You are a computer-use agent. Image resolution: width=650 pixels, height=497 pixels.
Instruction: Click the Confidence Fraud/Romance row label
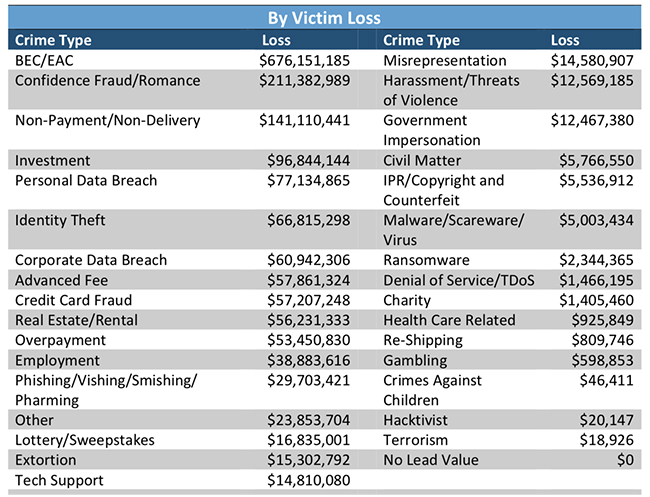[107, 81]
